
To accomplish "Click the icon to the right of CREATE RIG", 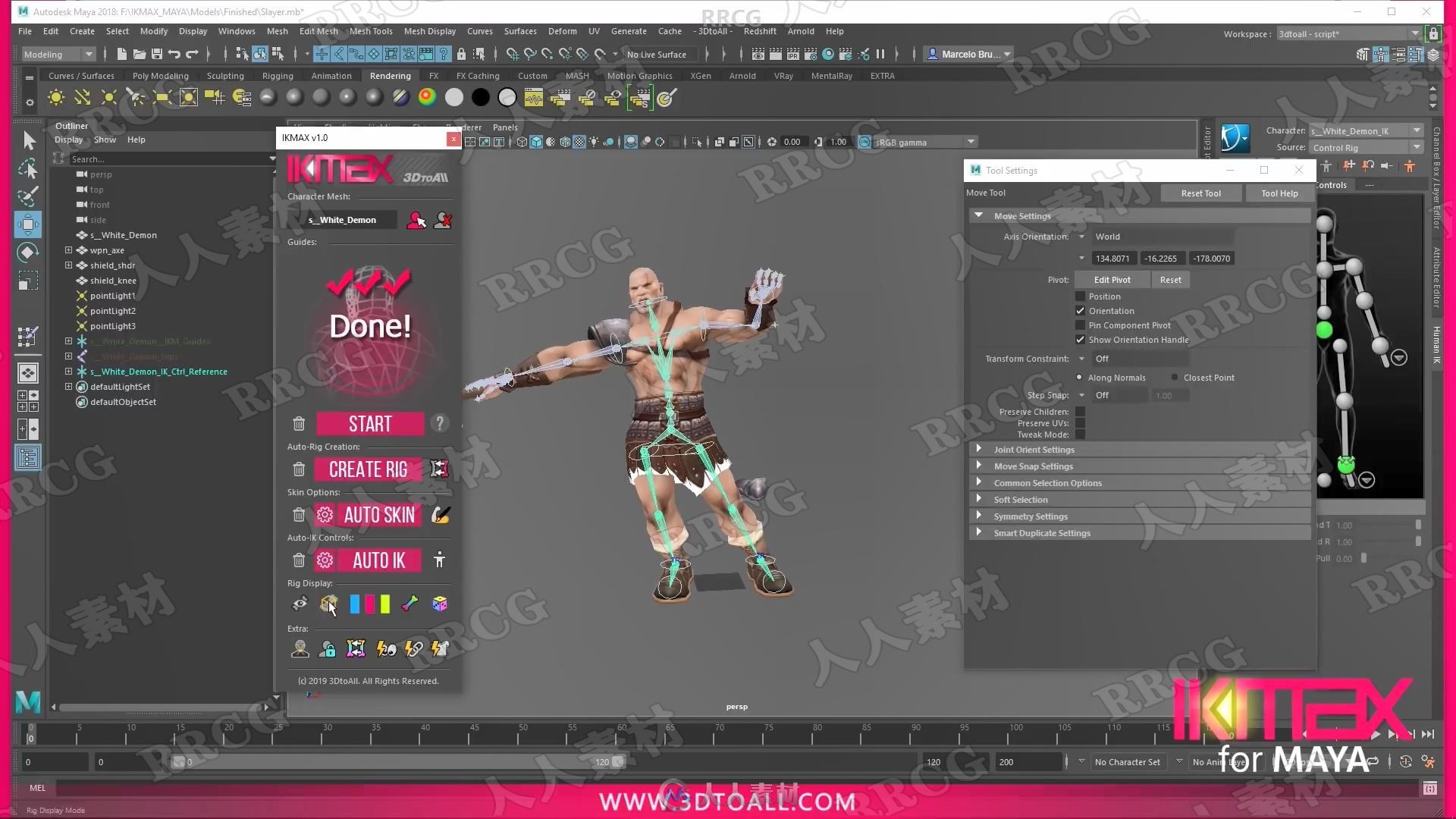I will click(x=439, y=469).
